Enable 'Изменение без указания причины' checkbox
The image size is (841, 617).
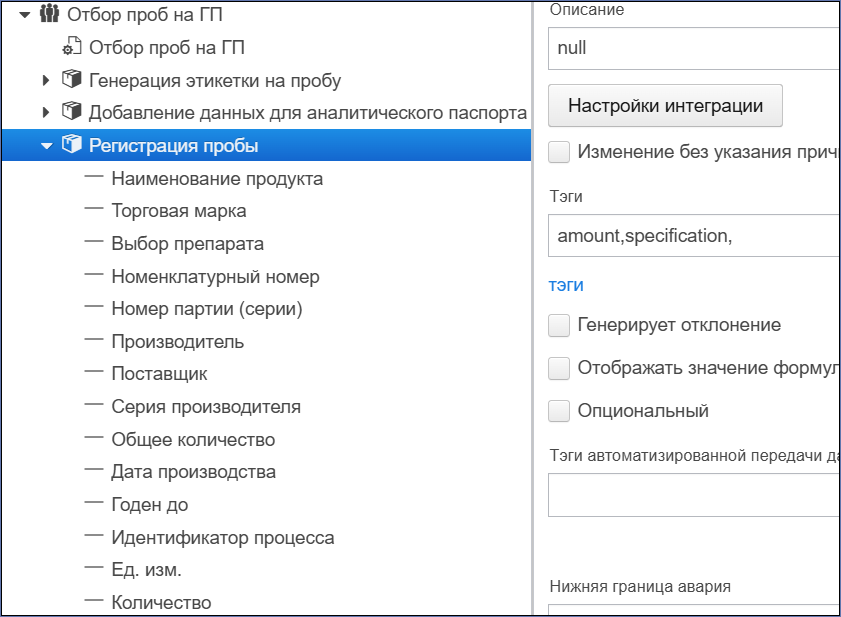[559, 152]
